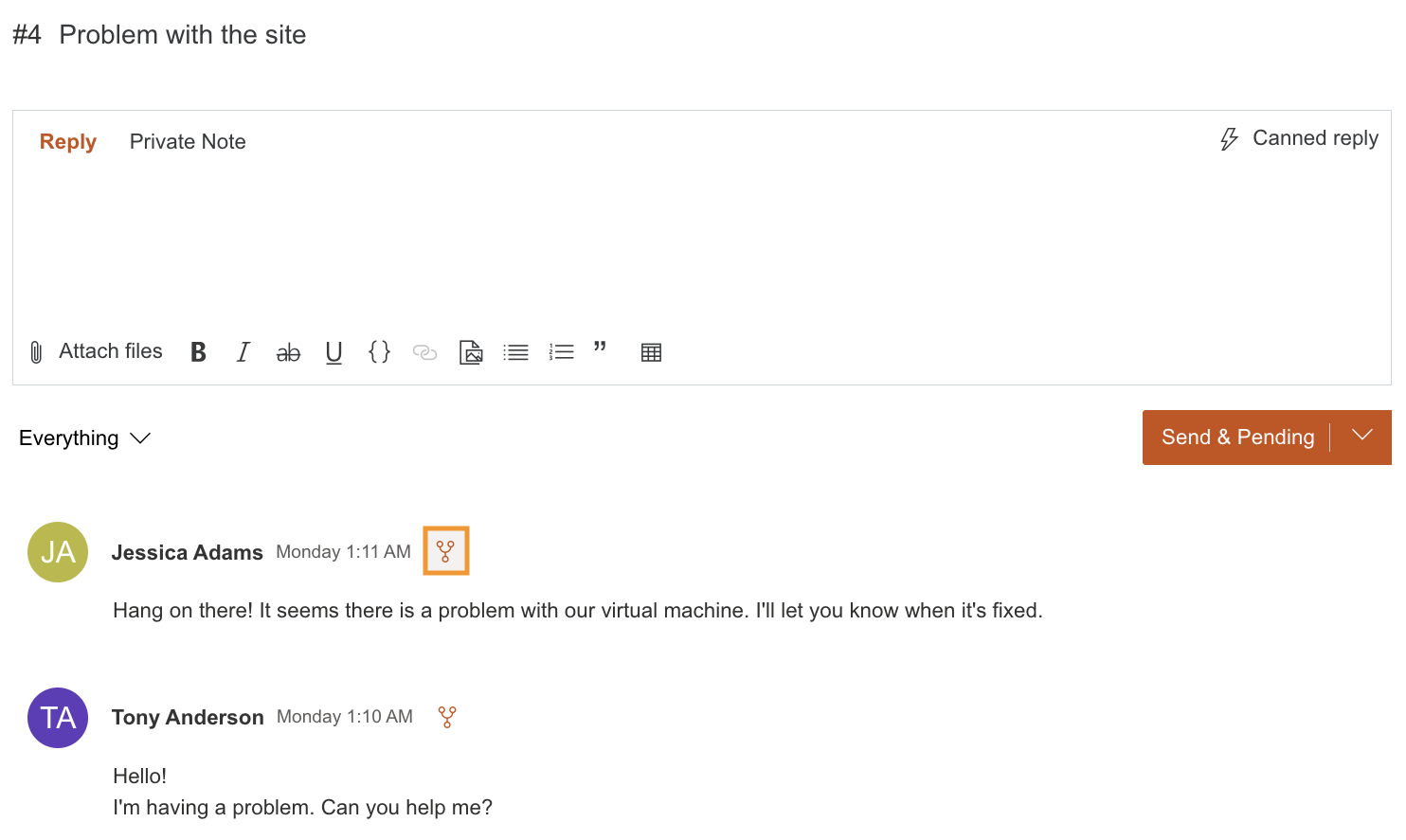The image size is (1406, 840).
Task: Toggle bold formatting
Action: pos(198,352)
